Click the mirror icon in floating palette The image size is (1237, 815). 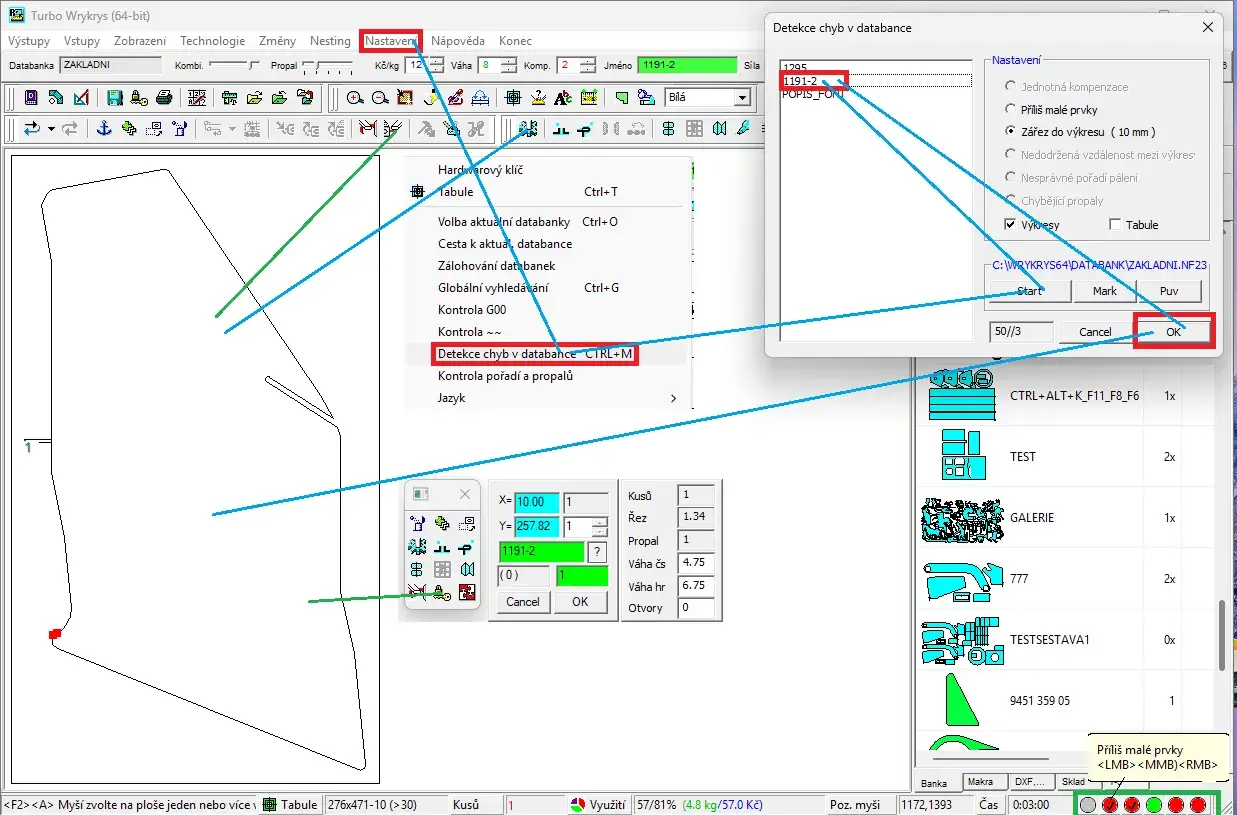(x=468, y=569)
